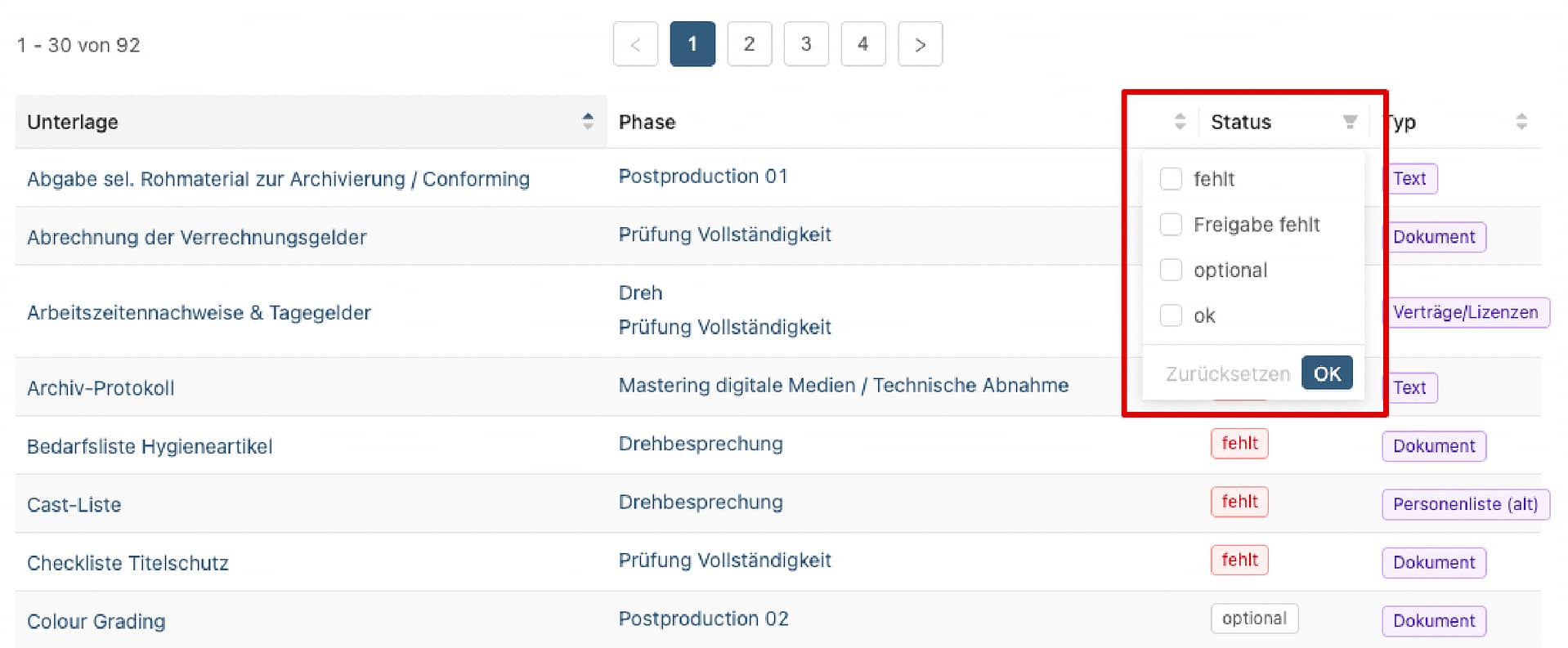Go to page 2
The height and width of the screenshot is (648, 1568).
tap(749, 44)
